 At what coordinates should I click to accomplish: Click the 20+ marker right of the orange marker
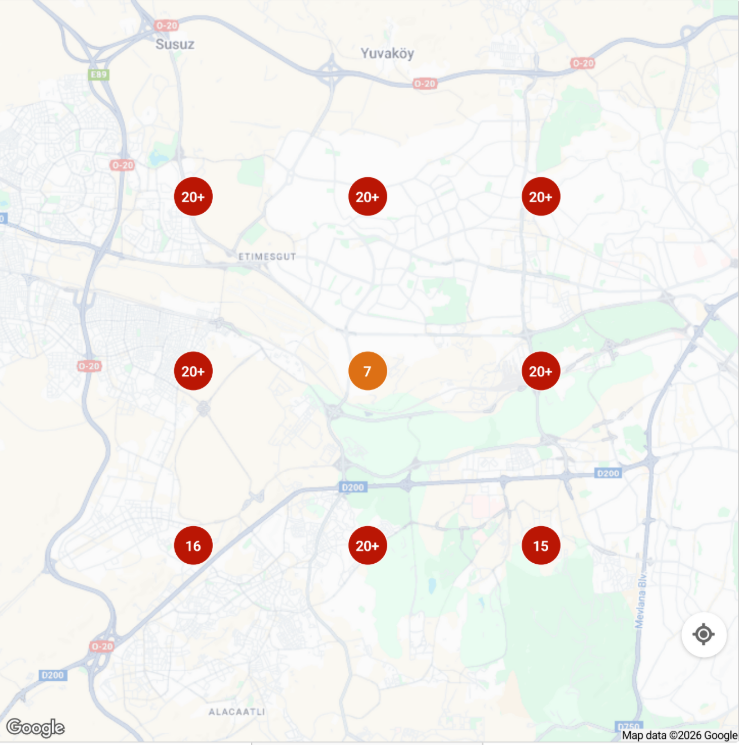pos(541,371)
